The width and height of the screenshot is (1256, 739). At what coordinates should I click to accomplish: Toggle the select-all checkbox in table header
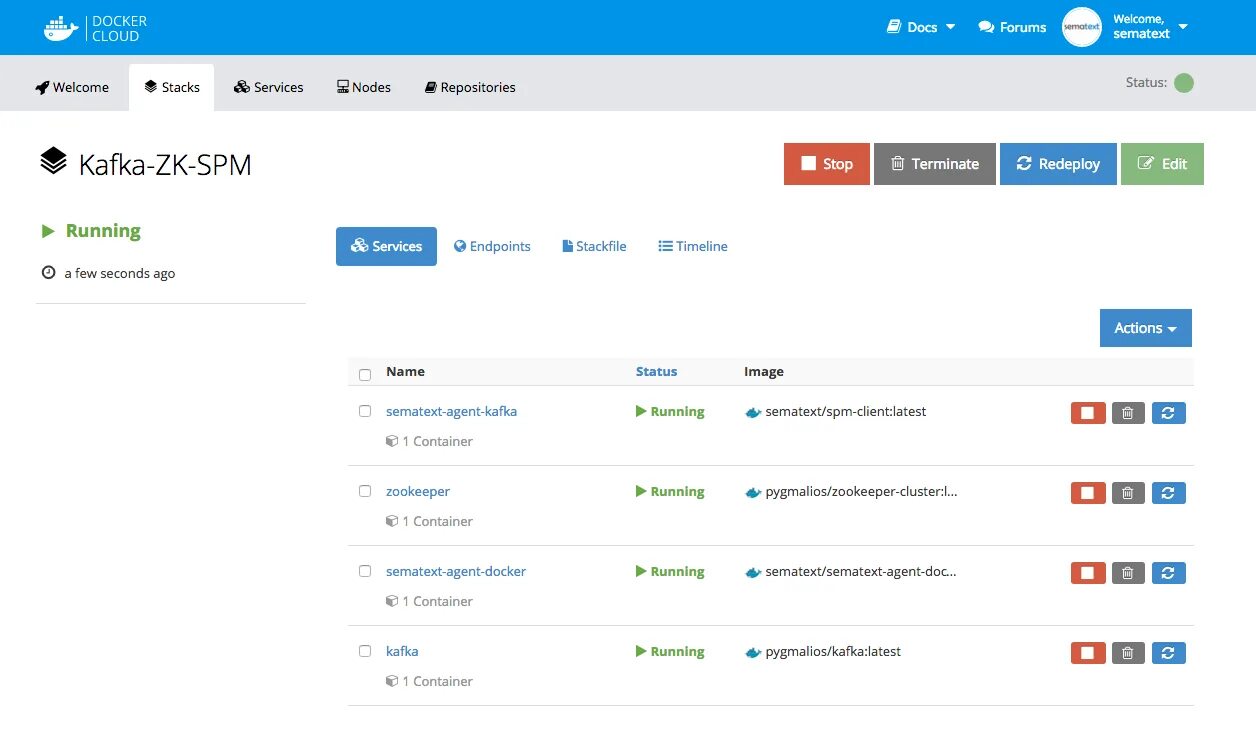365,374
